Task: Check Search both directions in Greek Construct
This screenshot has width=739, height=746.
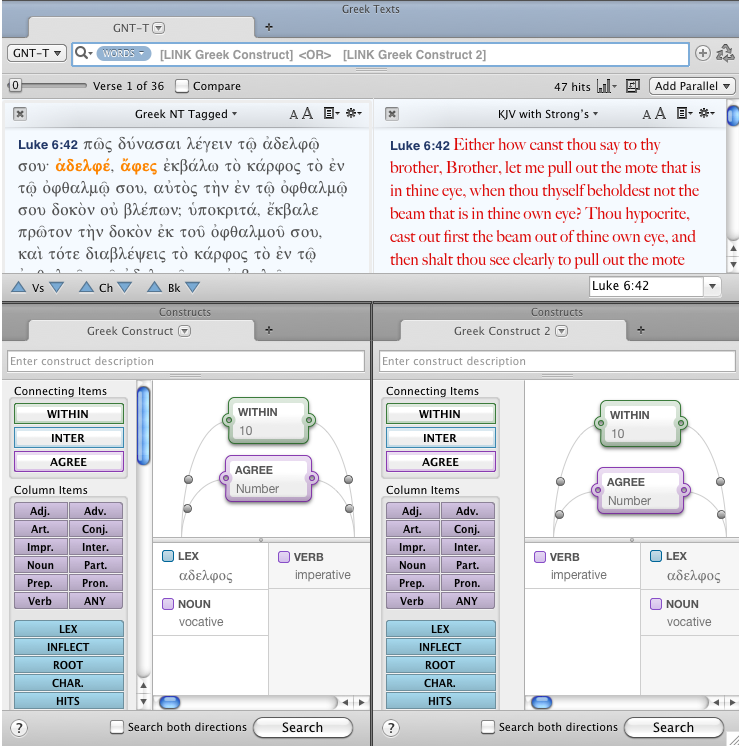Action: tap(117, 727)
